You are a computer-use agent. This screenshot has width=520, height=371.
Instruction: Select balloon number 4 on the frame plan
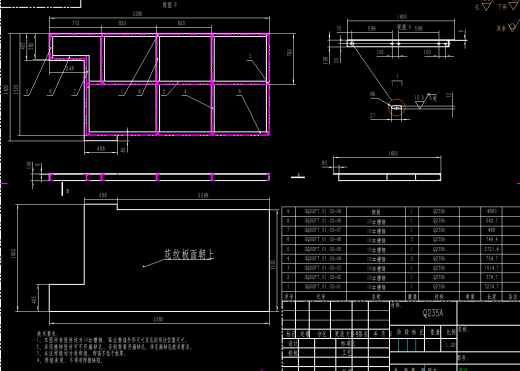[x=185, y=92]
